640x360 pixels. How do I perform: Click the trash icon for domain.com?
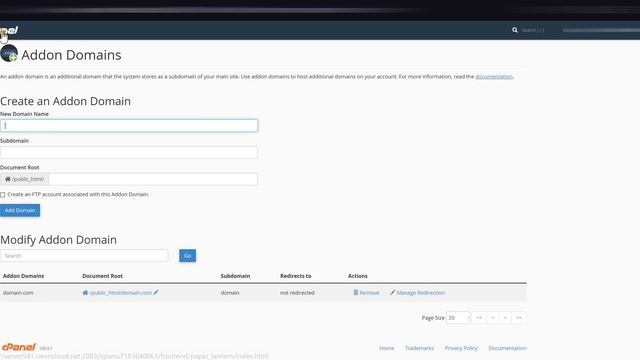pyautogui.click(x=356, y=292)
